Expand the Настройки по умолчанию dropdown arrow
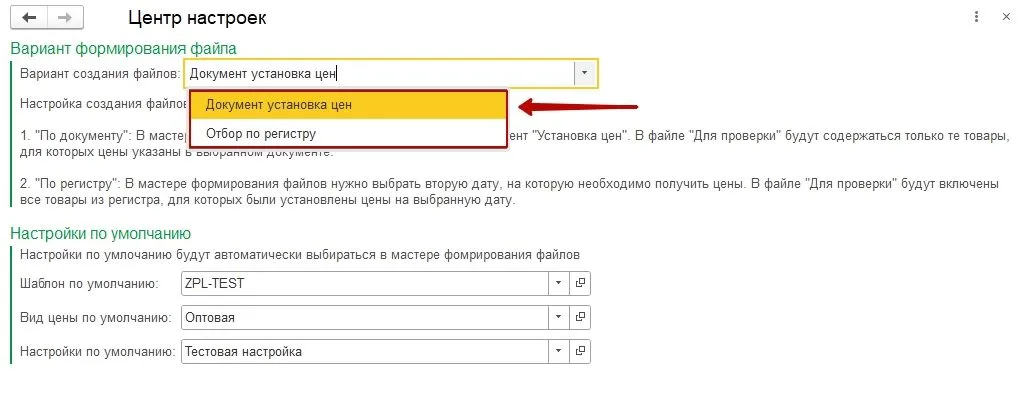The height and width of the screenshot is (396, 1028). pyautogui.click(x=559, y=351)
